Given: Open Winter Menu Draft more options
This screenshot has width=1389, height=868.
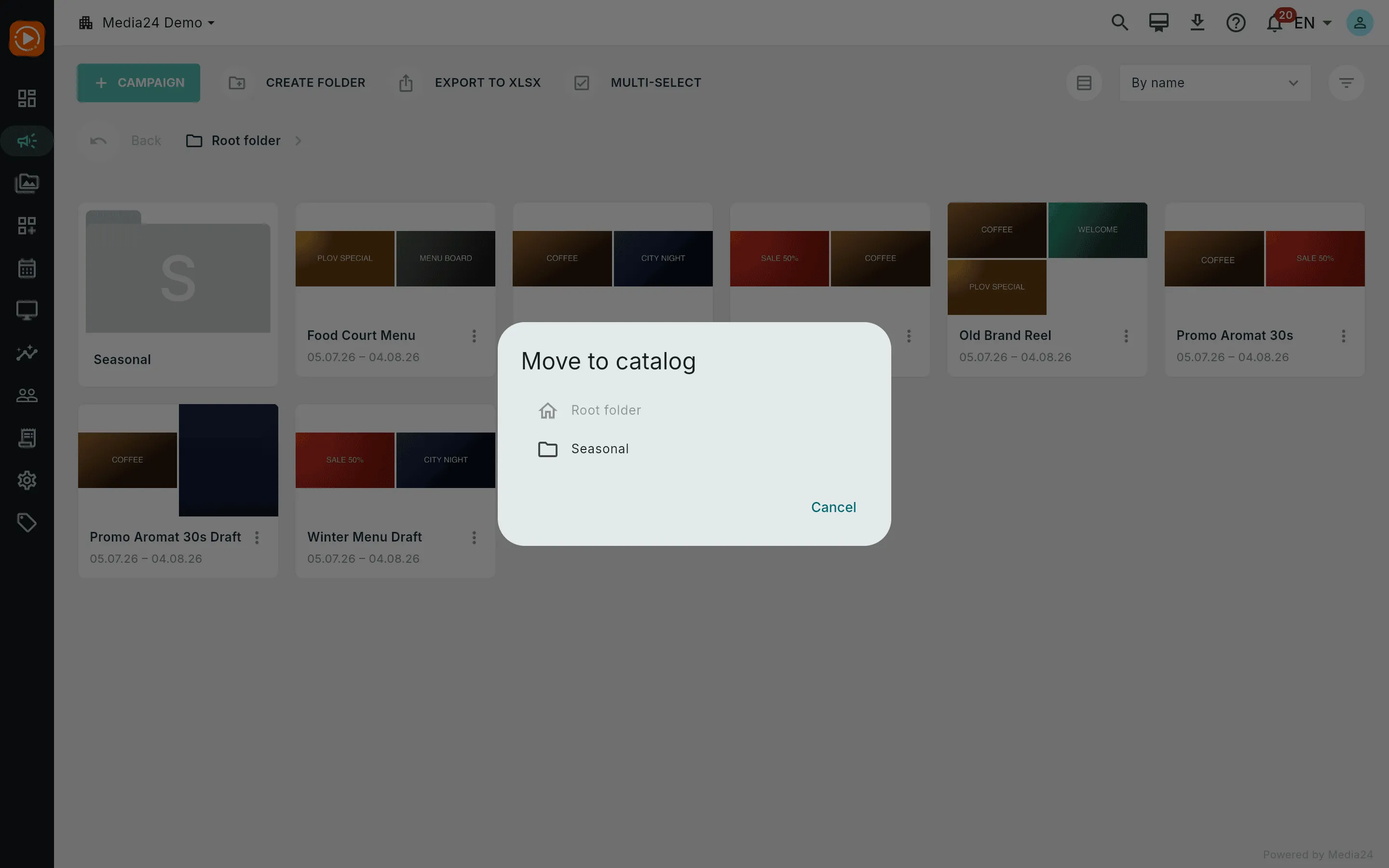Looking at the screenshot, I should (474, 537).
